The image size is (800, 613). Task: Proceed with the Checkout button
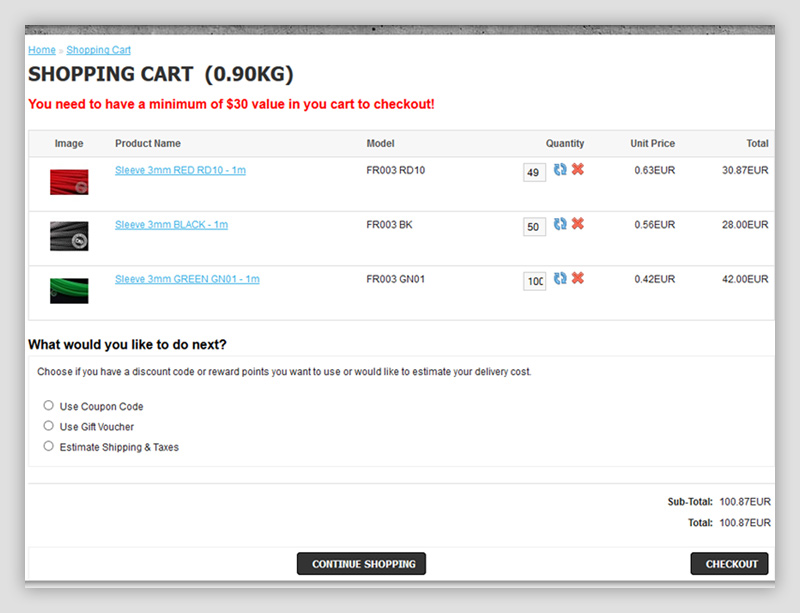pyautogui.click(x=729, y=564)
